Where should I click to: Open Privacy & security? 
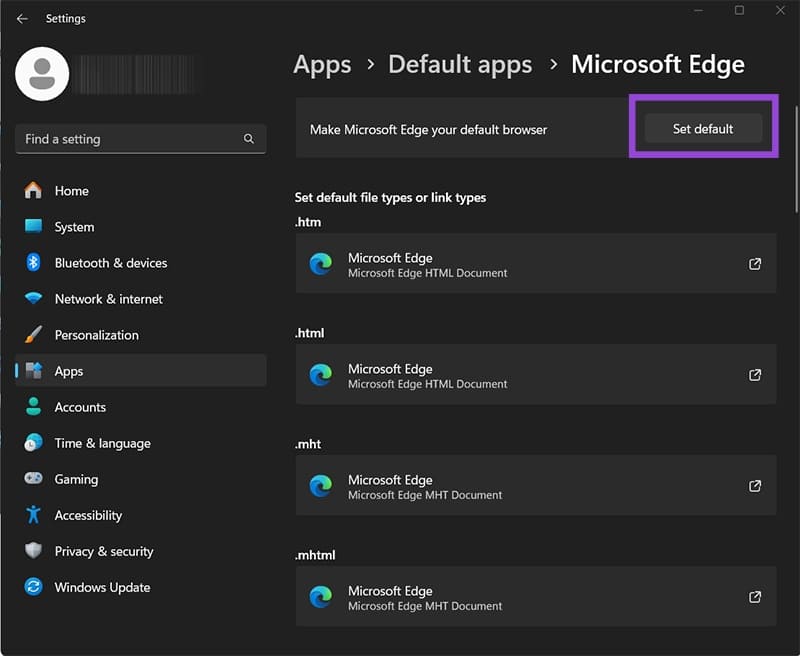[x=141, y=551]
